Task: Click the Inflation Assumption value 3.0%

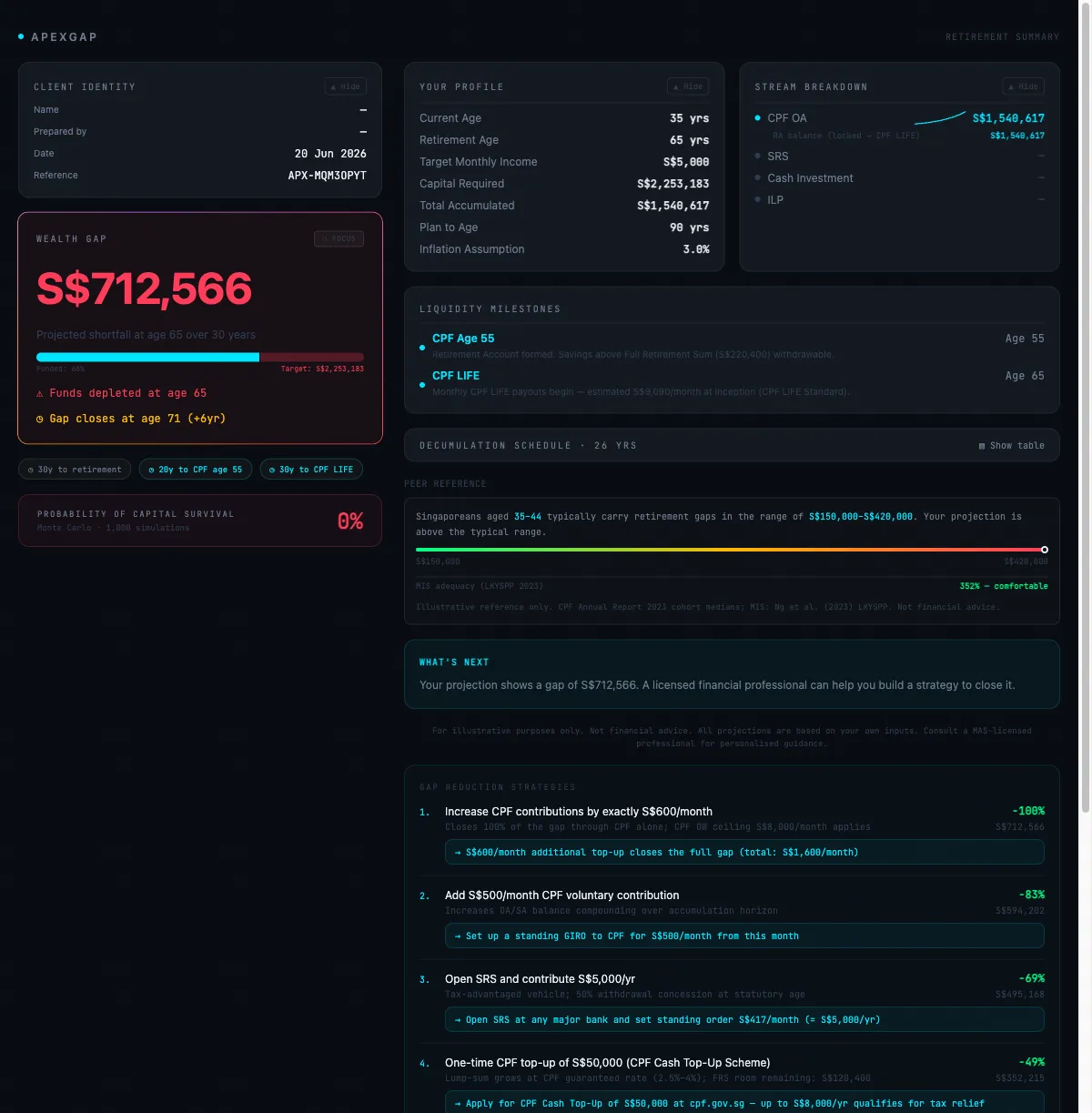Action: [696, 249]
